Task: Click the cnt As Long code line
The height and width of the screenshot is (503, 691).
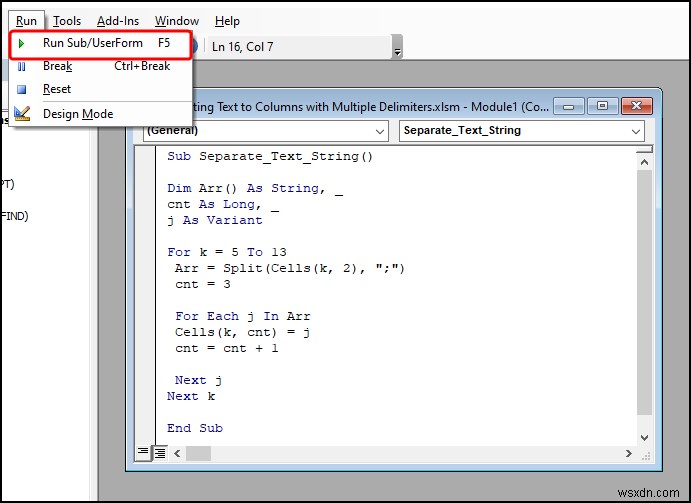Action: [223, 205]
